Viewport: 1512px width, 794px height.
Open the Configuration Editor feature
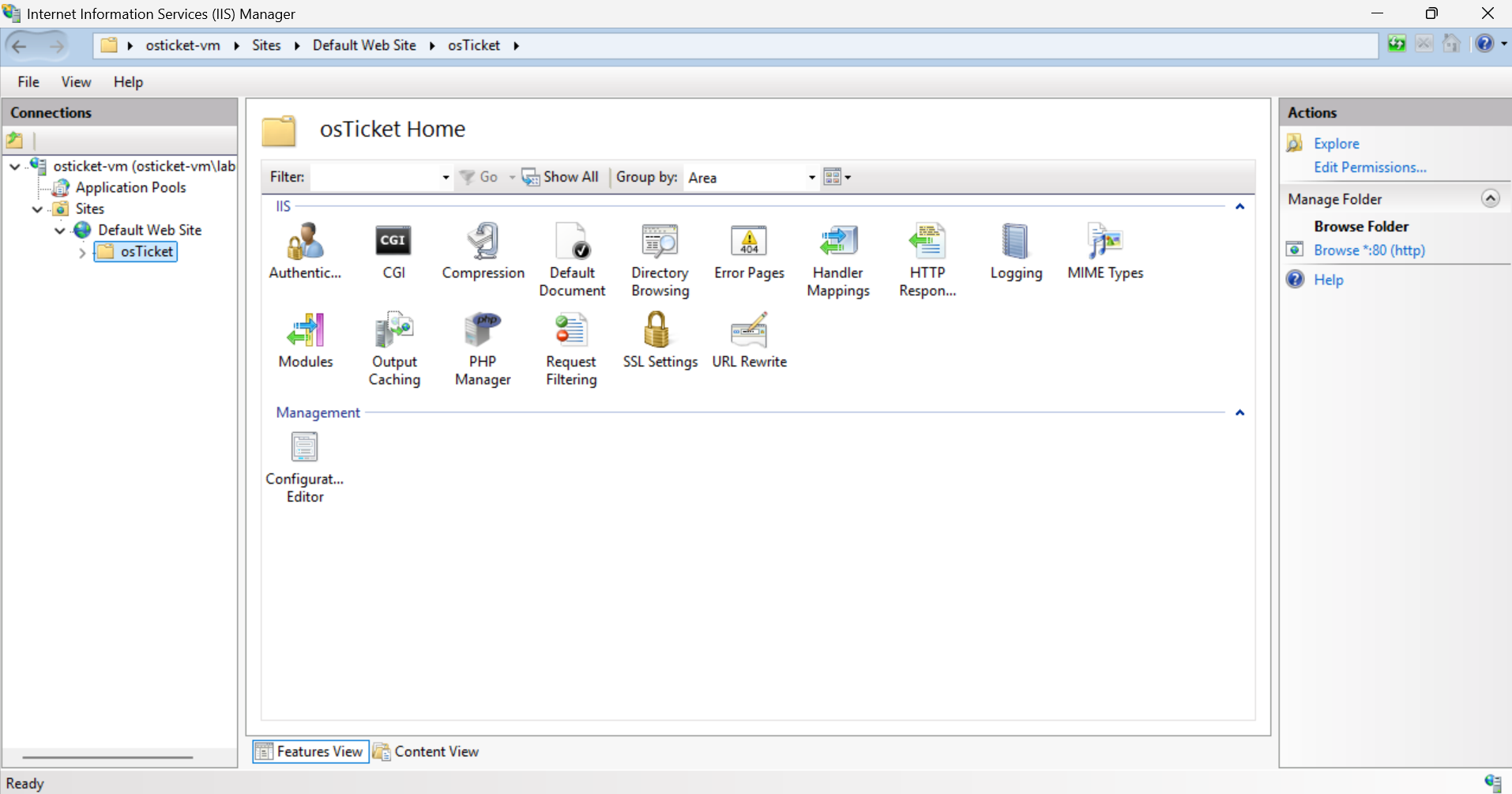(x=305, y=468)
